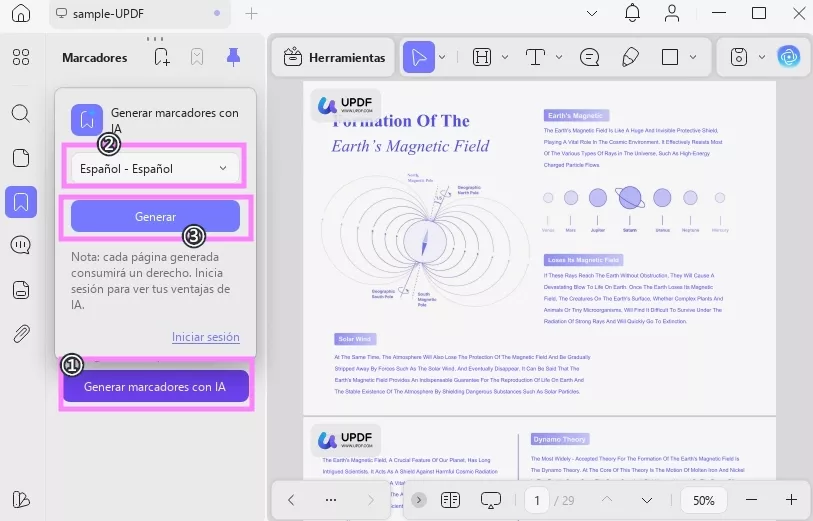Go to next page down chevron
The image size is (813, 521).
(647, 500)
